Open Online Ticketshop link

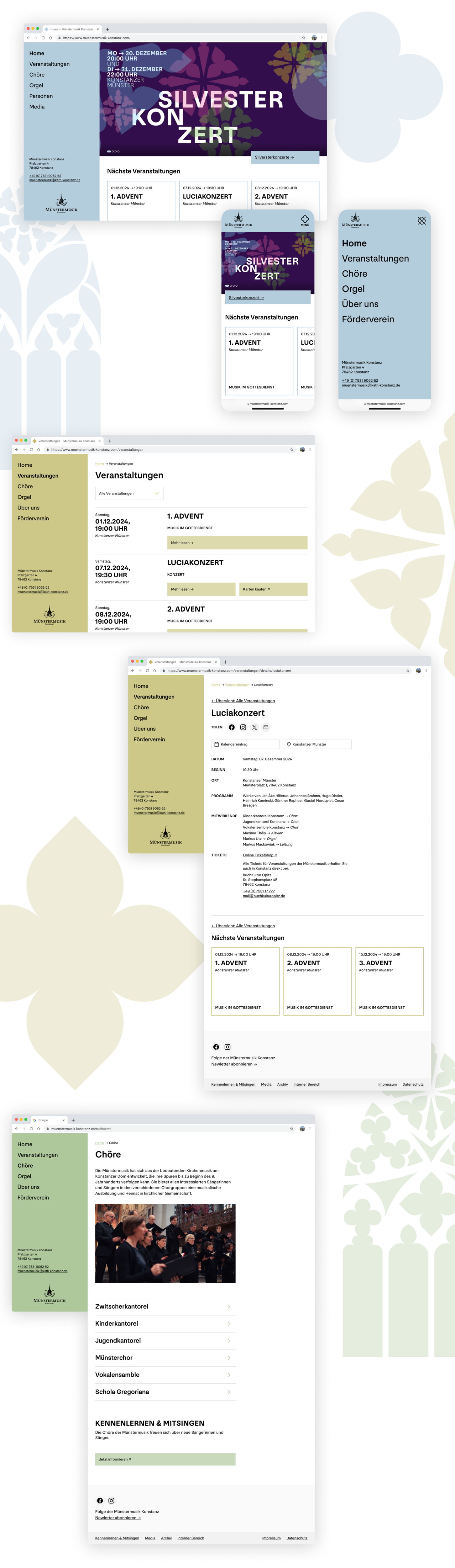(x=260, y=855)
